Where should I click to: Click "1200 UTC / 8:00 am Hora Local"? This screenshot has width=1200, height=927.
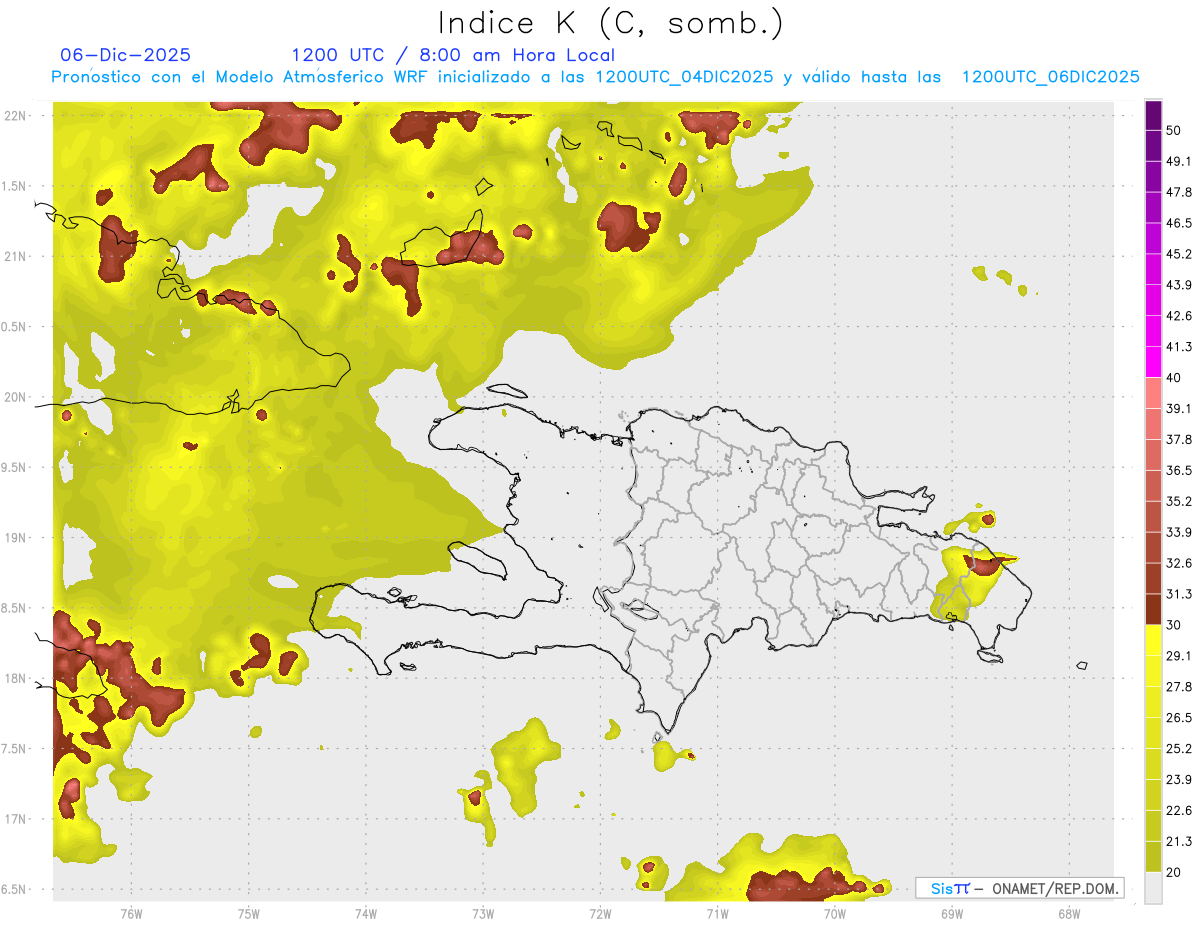(453, 56)
